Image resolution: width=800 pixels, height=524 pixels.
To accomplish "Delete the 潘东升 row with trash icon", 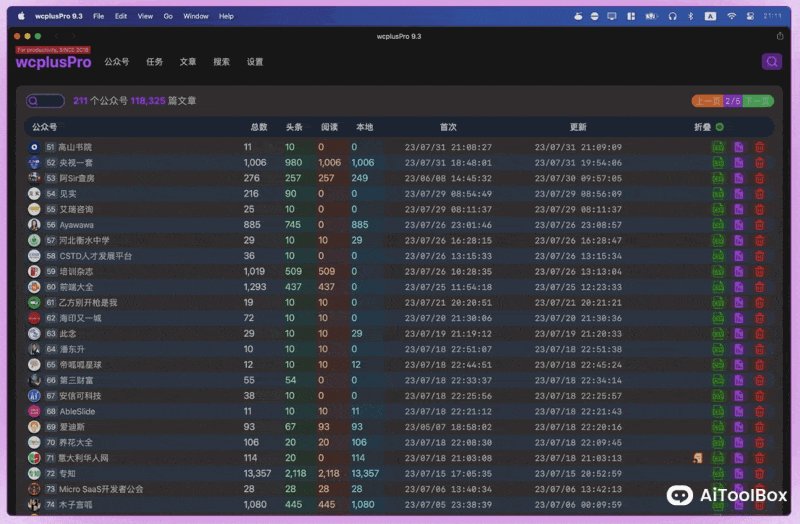I will click(x=759, y=350).
